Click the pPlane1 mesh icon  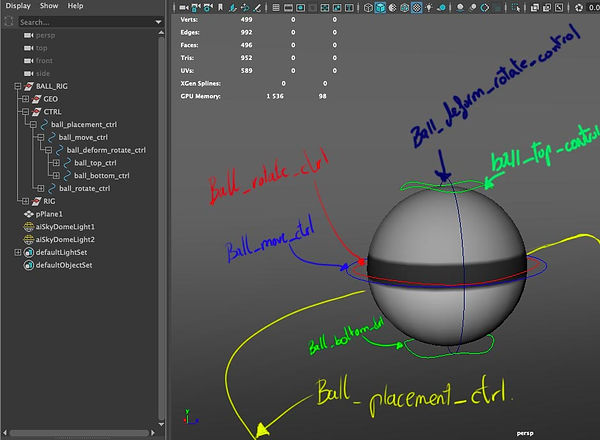coord(29,214)
